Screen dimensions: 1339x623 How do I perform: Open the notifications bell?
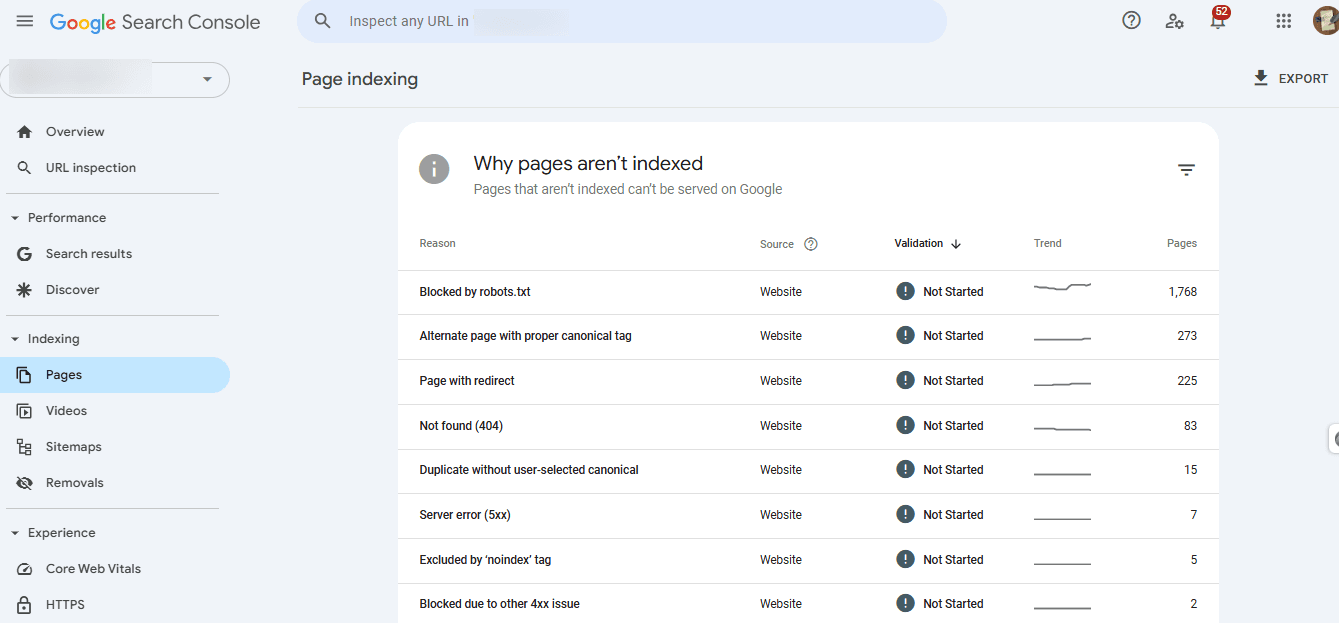click(1218, 20)
